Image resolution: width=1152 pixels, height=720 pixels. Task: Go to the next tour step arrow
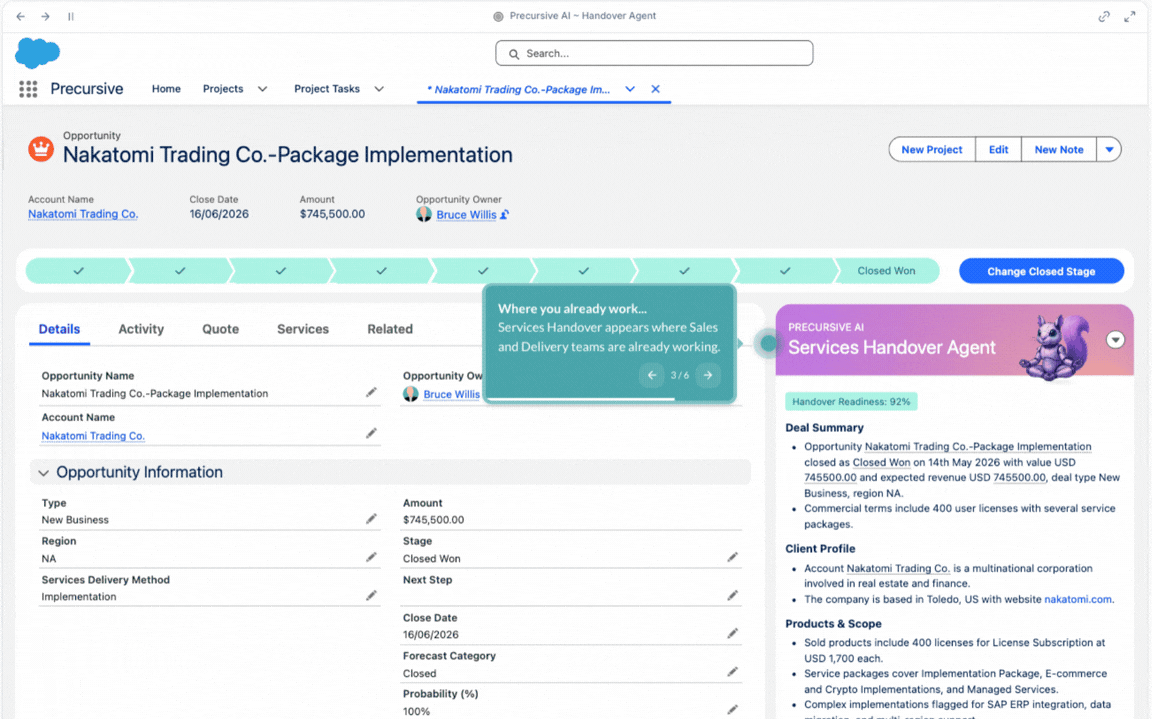coord(708,375)
